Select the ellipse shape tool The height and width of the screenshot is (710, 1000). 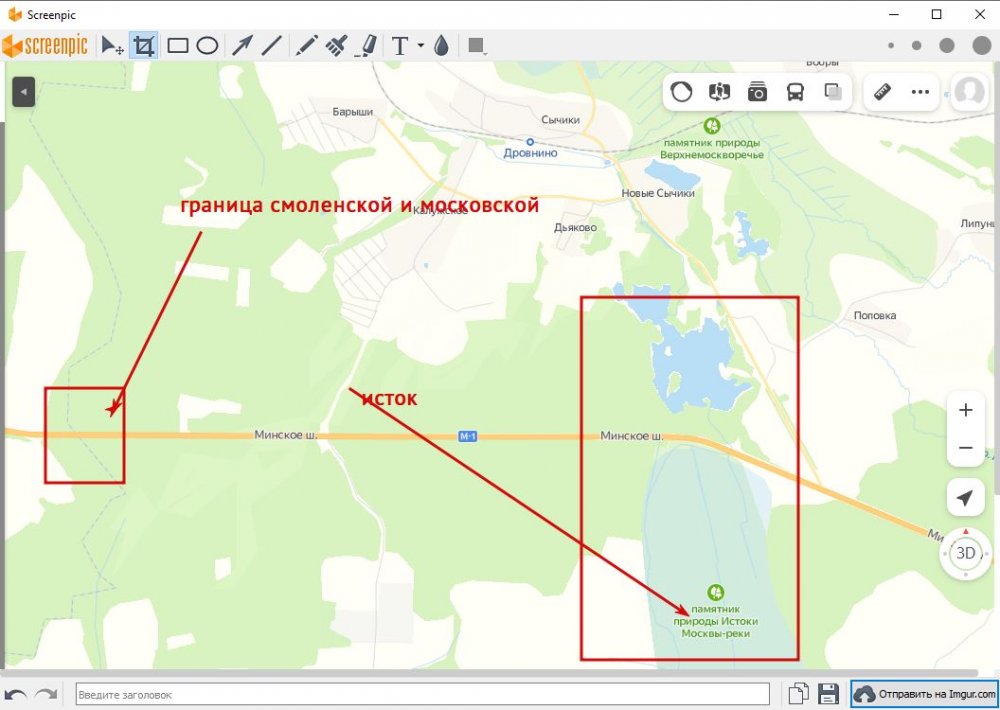tap(207, 46)
